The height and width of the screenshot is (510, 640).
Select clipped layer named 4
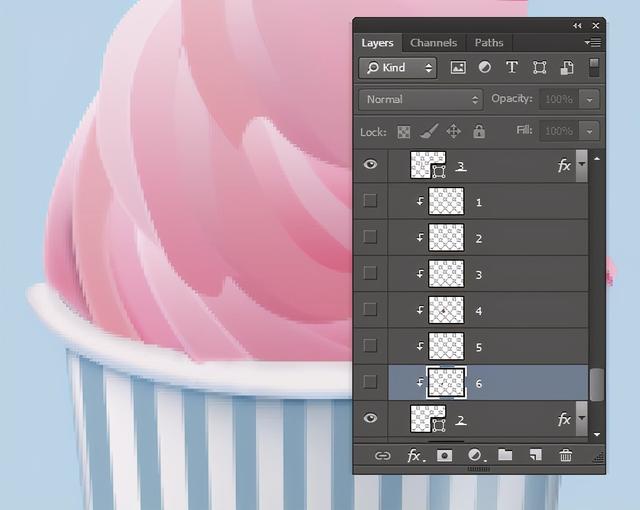tap(488, 310)
